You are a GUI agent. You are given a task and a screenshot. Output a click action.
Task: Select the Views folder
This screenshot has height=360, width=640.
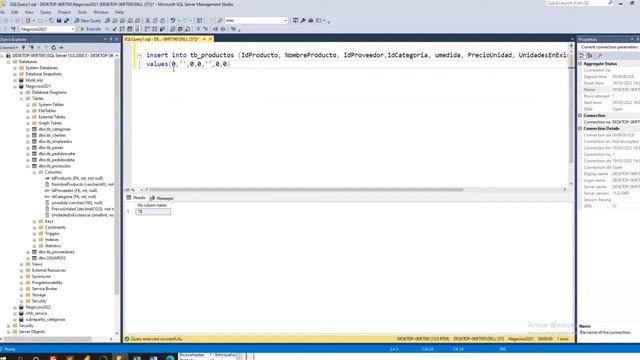click(x=37, y=264)
